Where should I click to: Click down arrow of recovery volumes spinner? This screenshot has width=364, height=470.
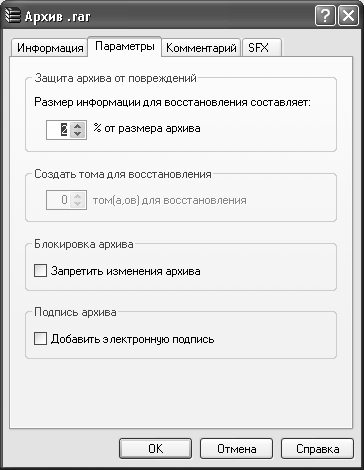pos(77,204)
